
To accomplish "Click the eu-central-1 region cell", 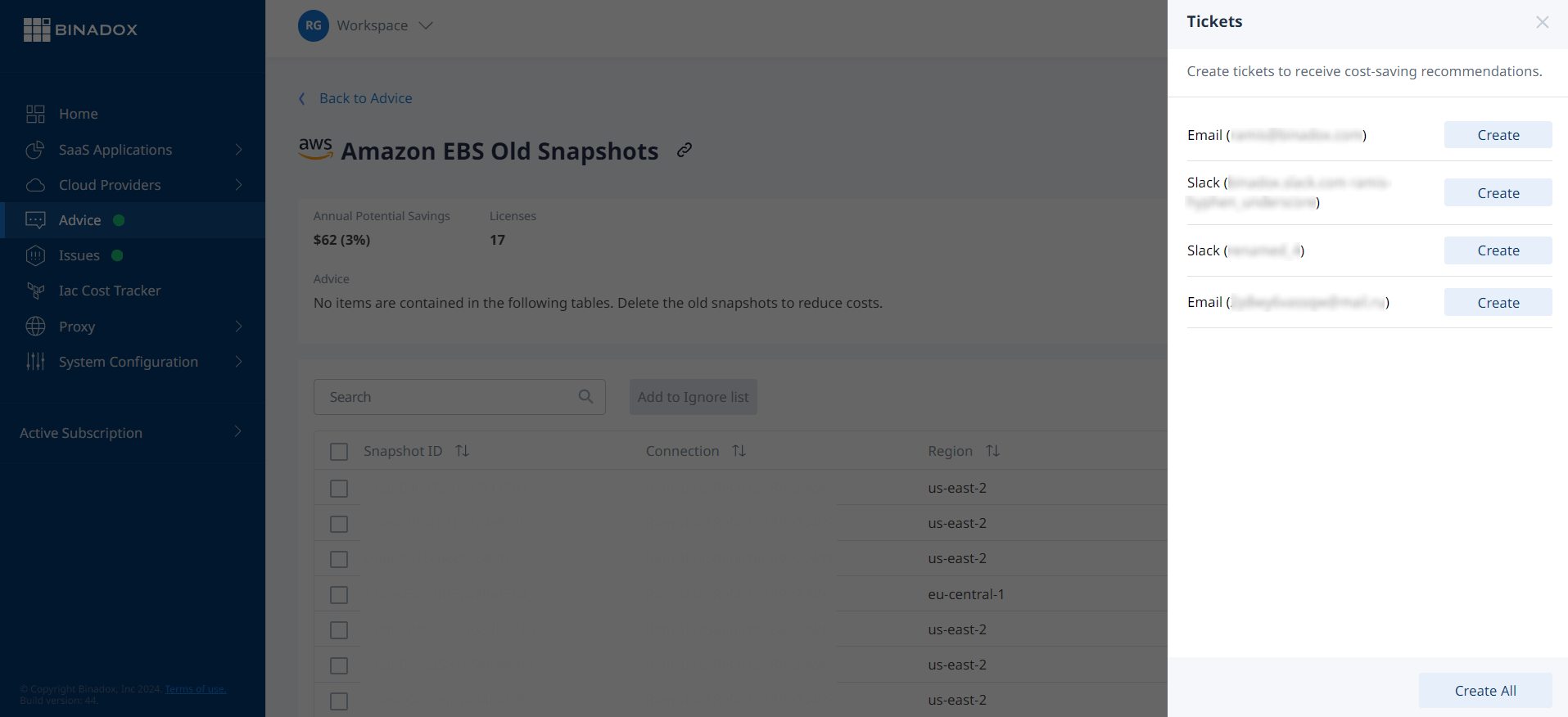I will (966, 594).
